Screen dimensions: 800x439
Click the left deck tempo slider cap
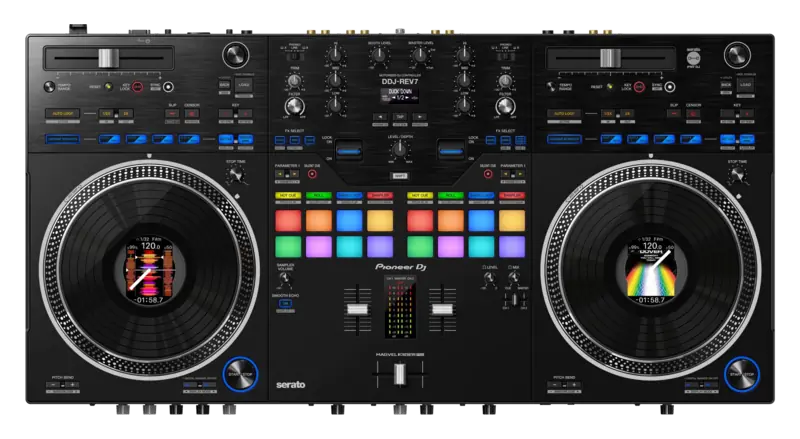click(x=108, y=58)
